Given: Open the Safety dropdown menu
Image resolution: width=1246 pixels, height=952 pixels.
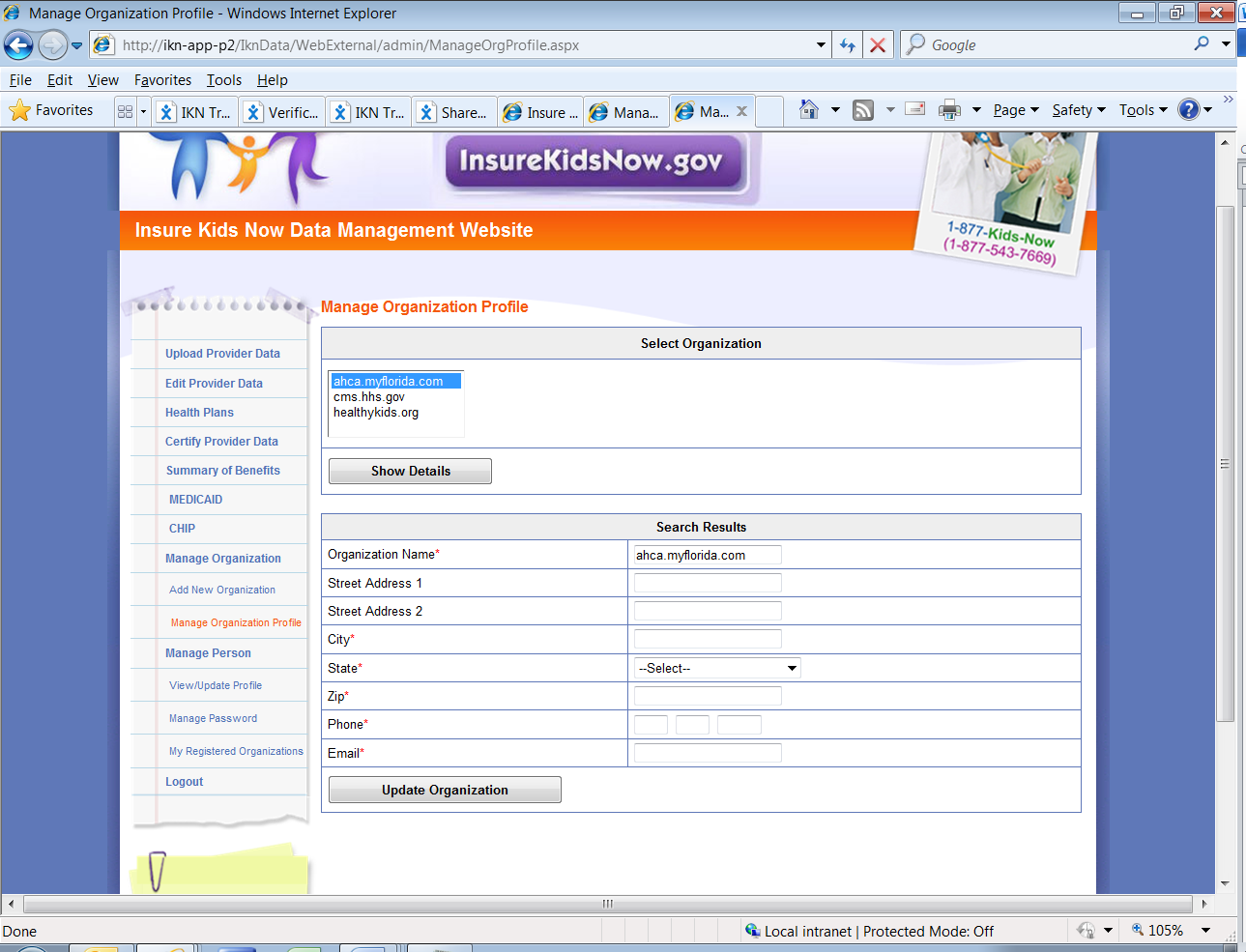Looking at the screenshot, I should coord(1079,110).
